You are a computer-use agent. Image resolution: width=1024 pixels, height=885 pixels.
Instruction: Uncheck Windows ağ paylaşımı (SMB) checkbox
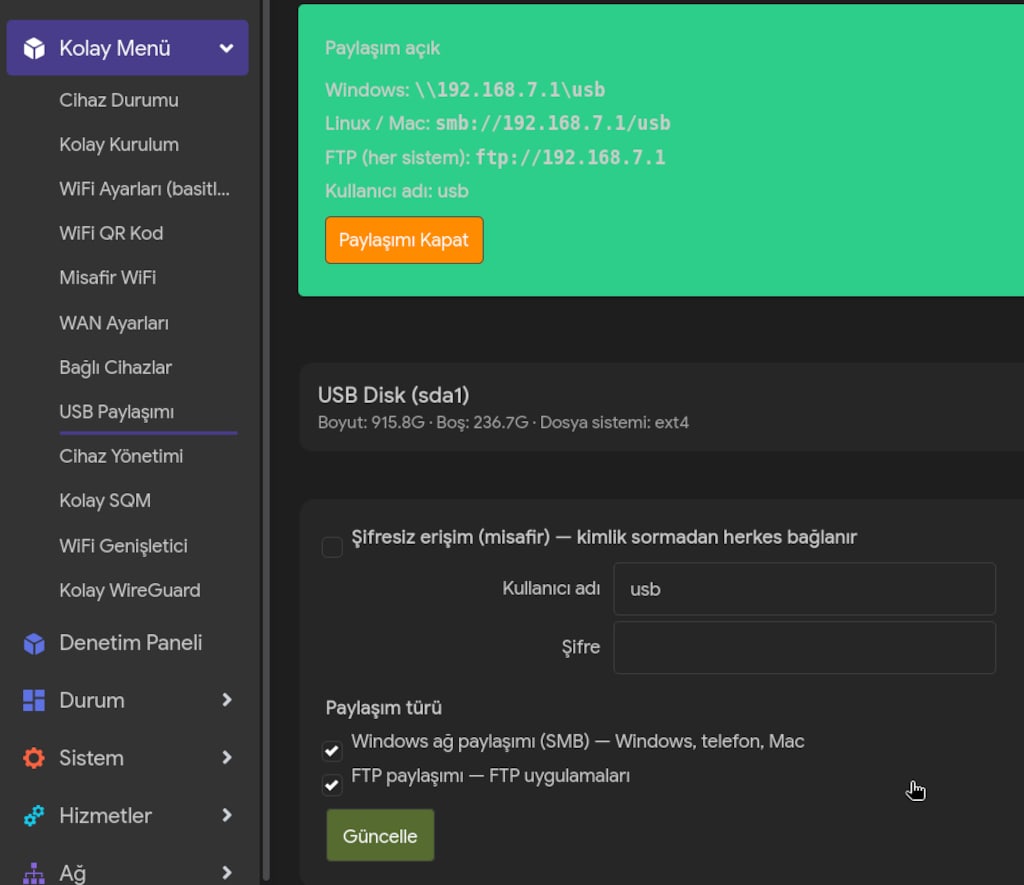point(332,750)
